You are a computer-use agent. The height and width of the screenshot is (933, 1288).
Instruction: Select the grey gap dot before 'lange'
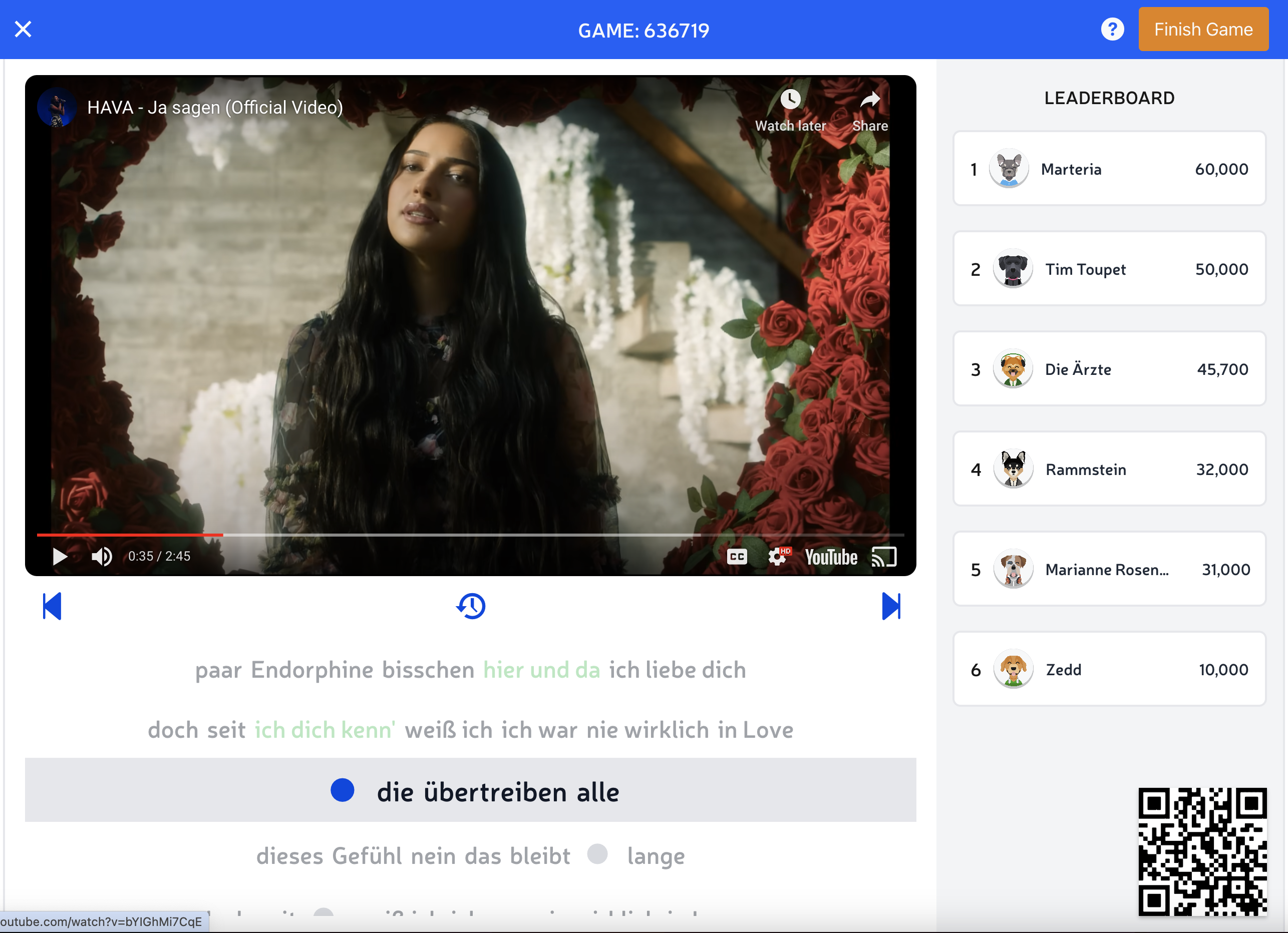pyautogui.click(x=597, y=853)
